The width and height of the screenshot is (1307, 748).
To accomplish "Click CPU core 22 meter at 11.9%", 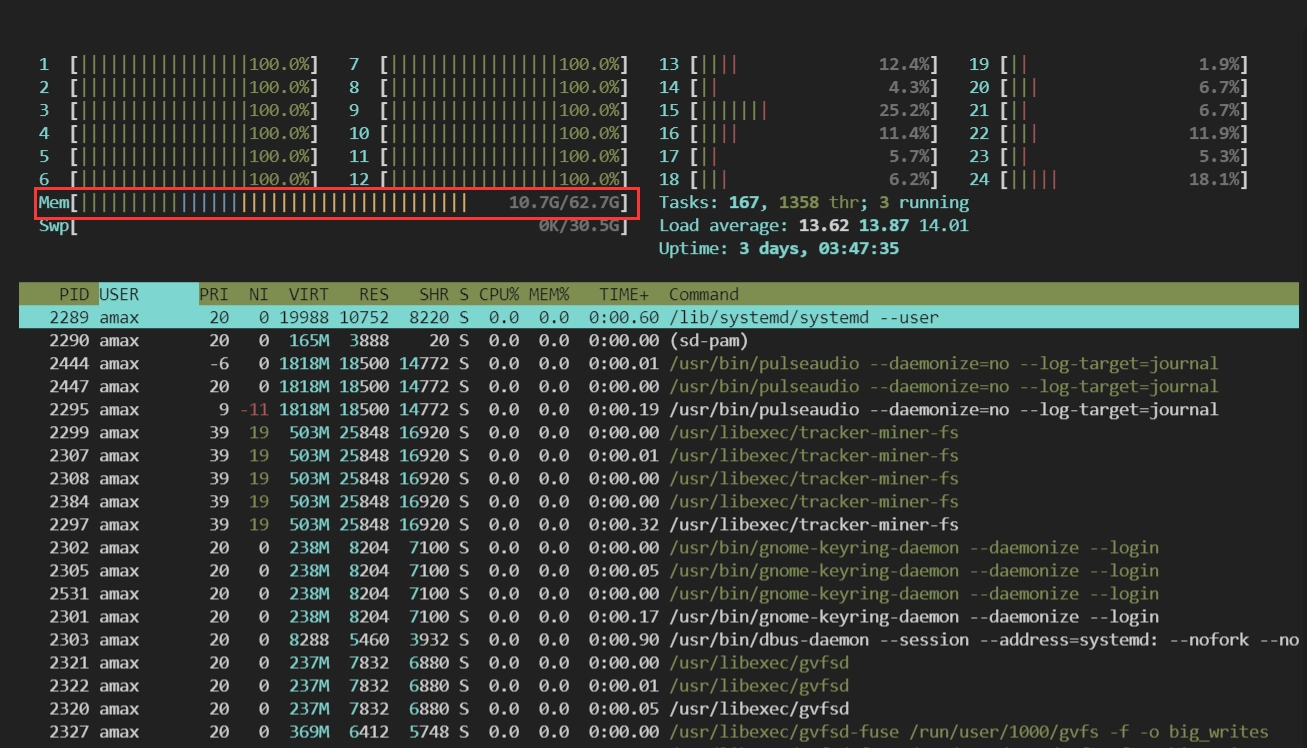I will click(1109, 133).
